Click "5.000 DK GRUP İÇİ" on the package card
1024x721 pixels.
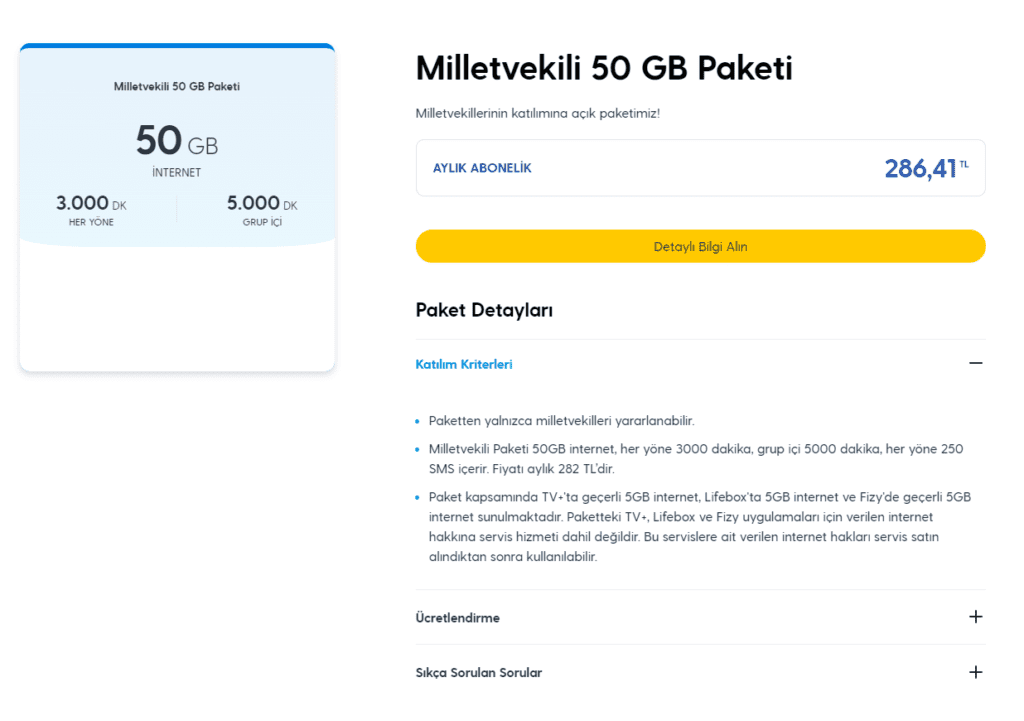point(264,209)
